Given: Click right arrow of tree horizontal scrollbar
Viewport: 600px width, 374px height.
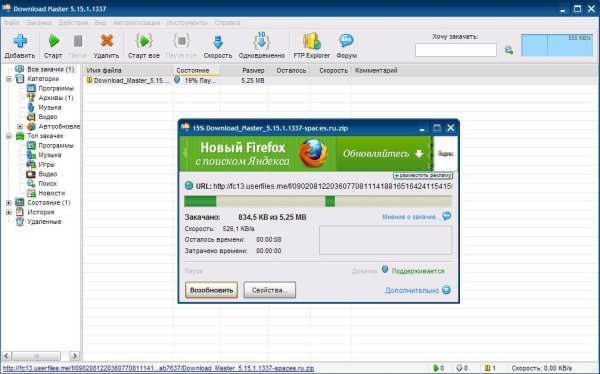Looking at the screenshot, I should point(75,356).
